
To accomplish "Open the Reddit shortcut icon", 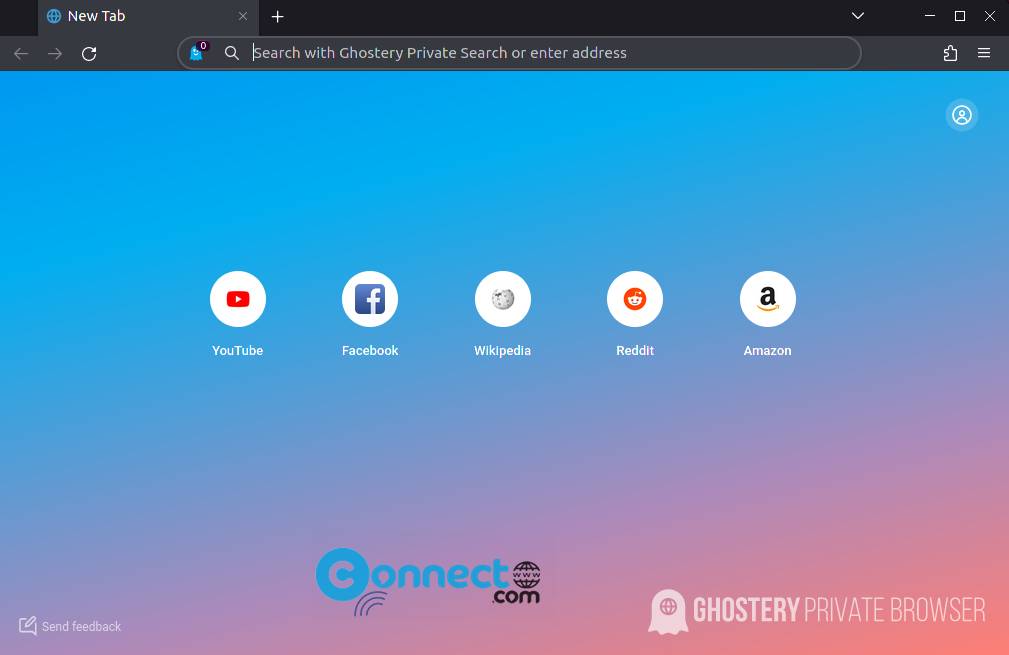I will (x=635, y=299).
